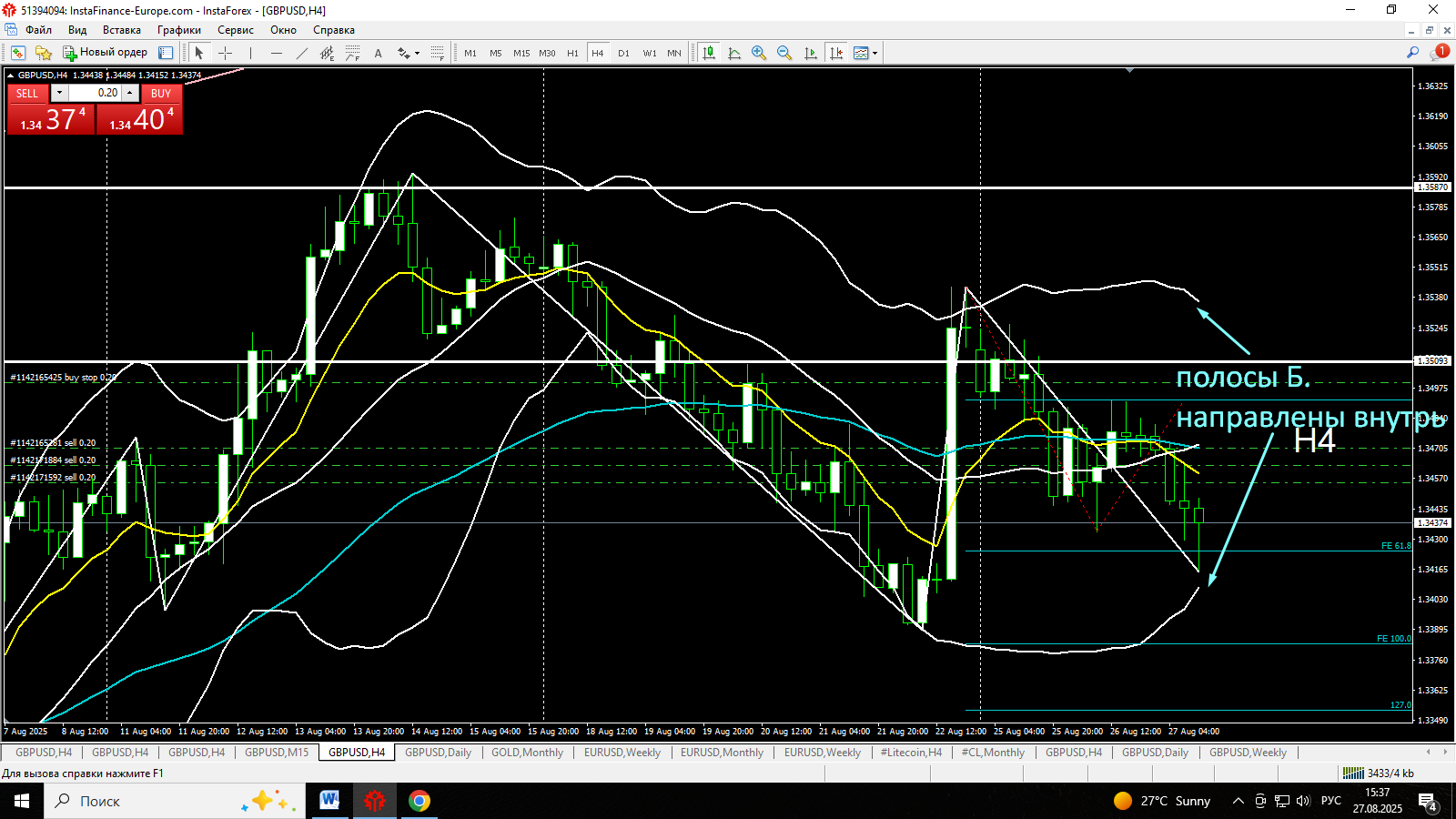Increase the lot volume with up arrow

[x=130, y=93]
